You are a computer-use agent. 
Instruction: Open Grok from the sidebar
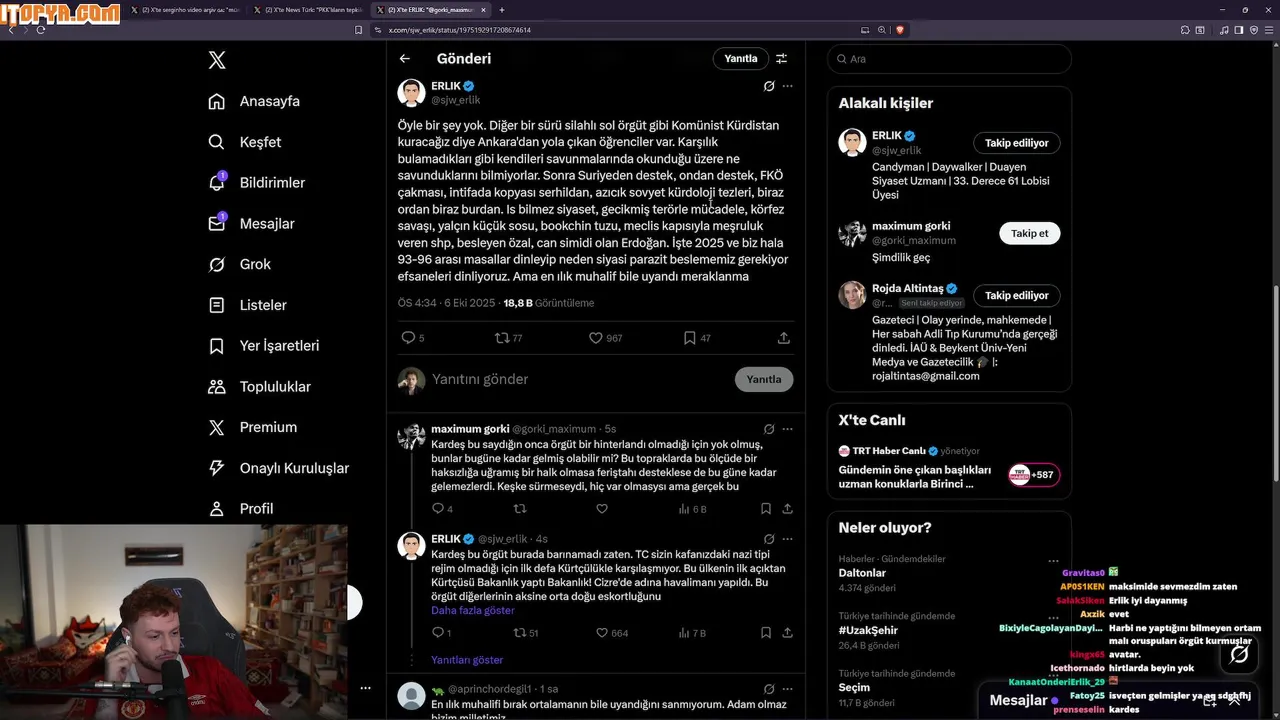pos(240,264)
